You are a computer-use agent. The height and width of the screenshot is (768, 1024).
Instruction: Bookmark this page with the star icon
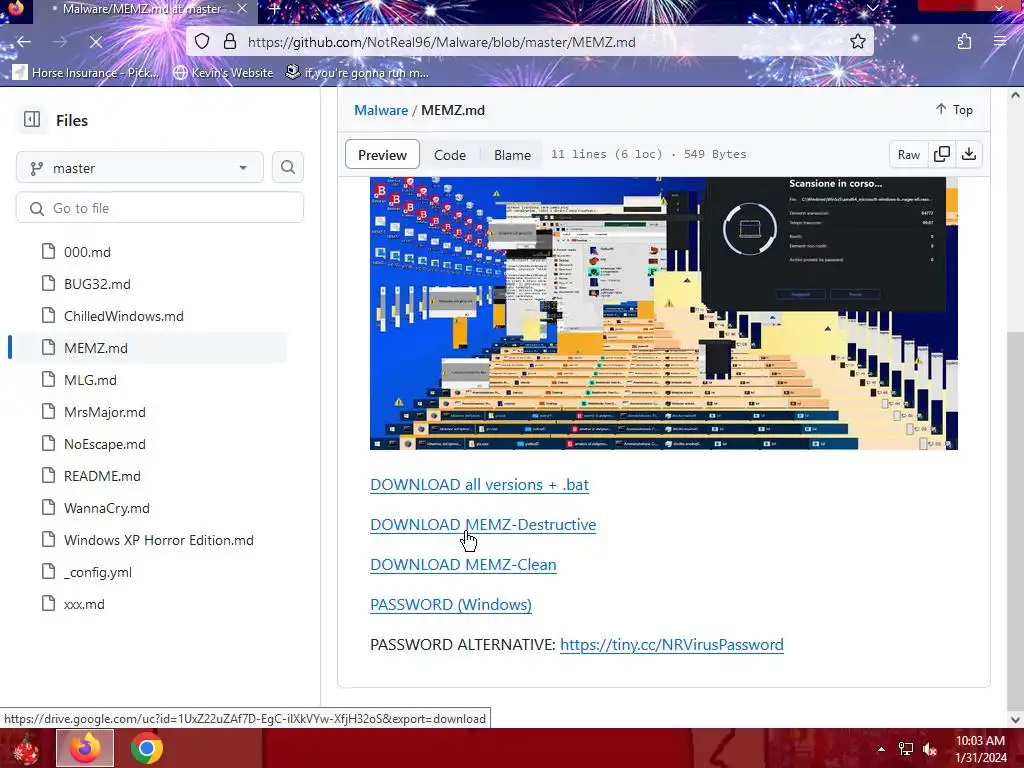pos(857,42)
